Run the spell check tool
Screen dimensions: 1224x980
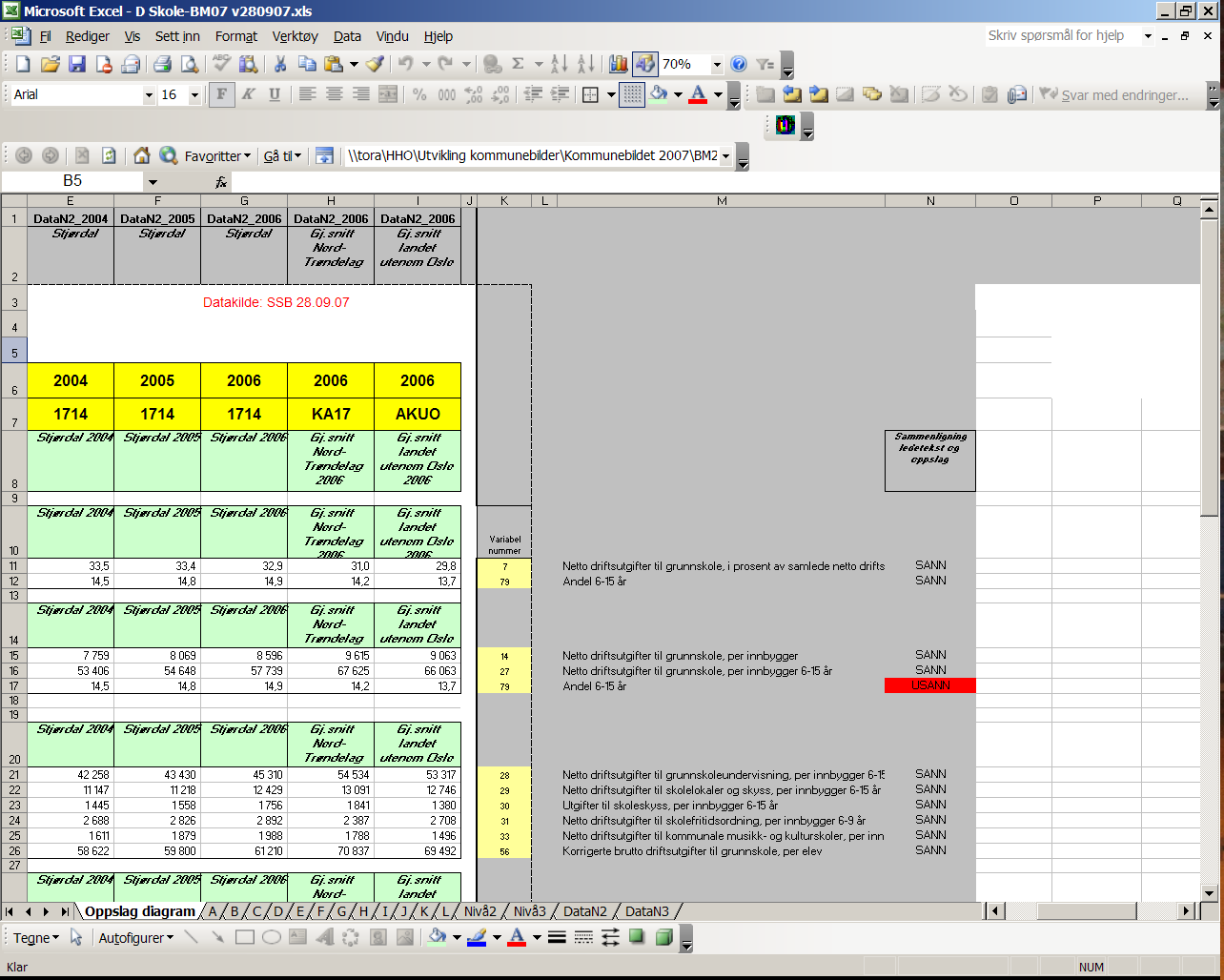point(222,65)
